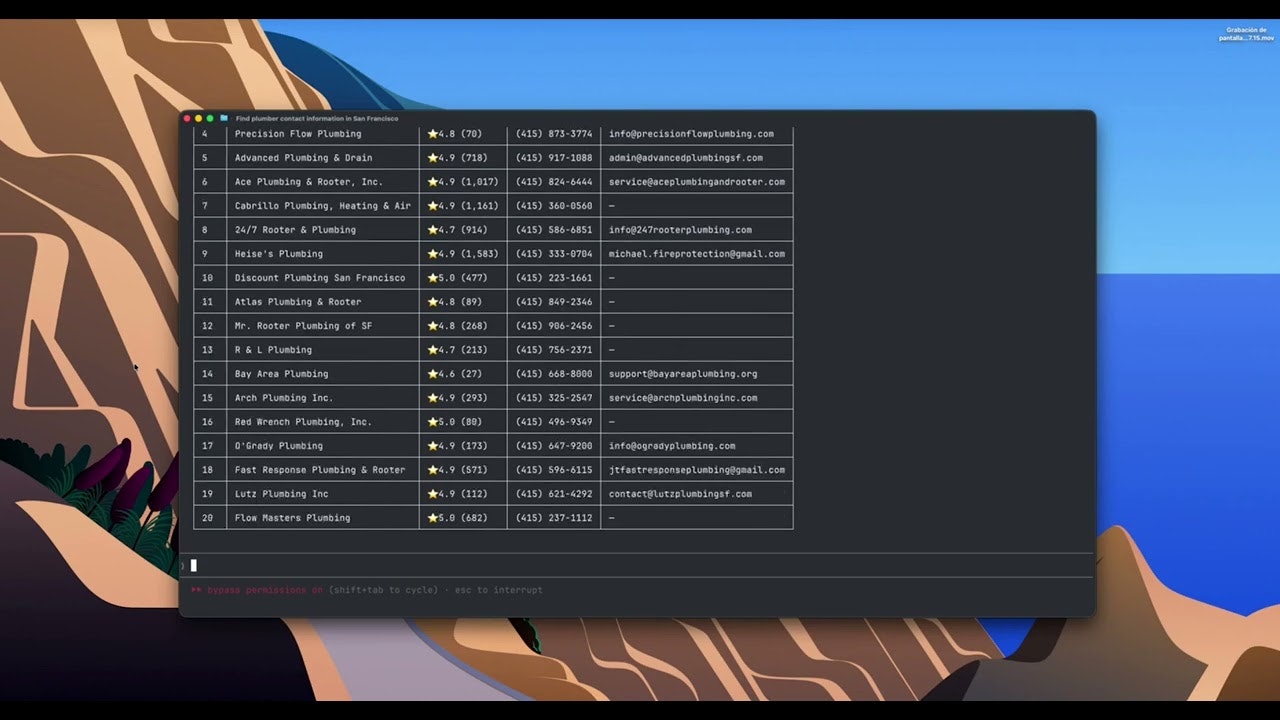Click phone number (415) 237-1112
The width and height of the screenshot is (1280, 720).
point(554,518)
